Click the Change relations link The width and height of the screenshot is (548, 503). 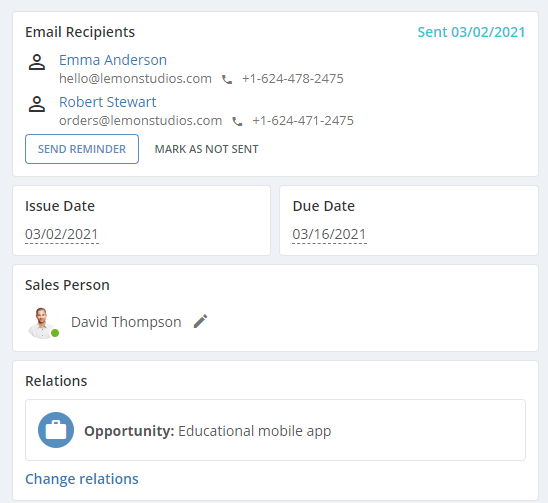[82, 479]
